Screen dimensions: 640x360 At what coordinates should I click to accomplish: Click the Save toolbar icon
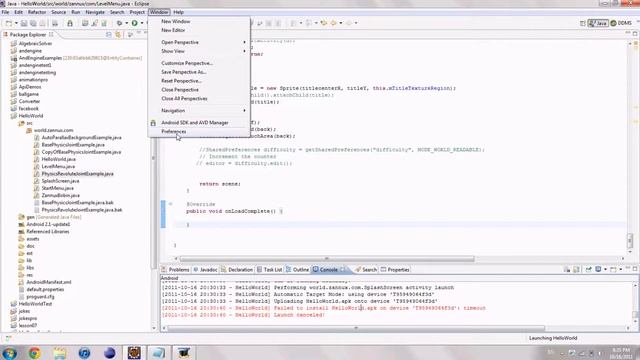(x=24, y=23)
